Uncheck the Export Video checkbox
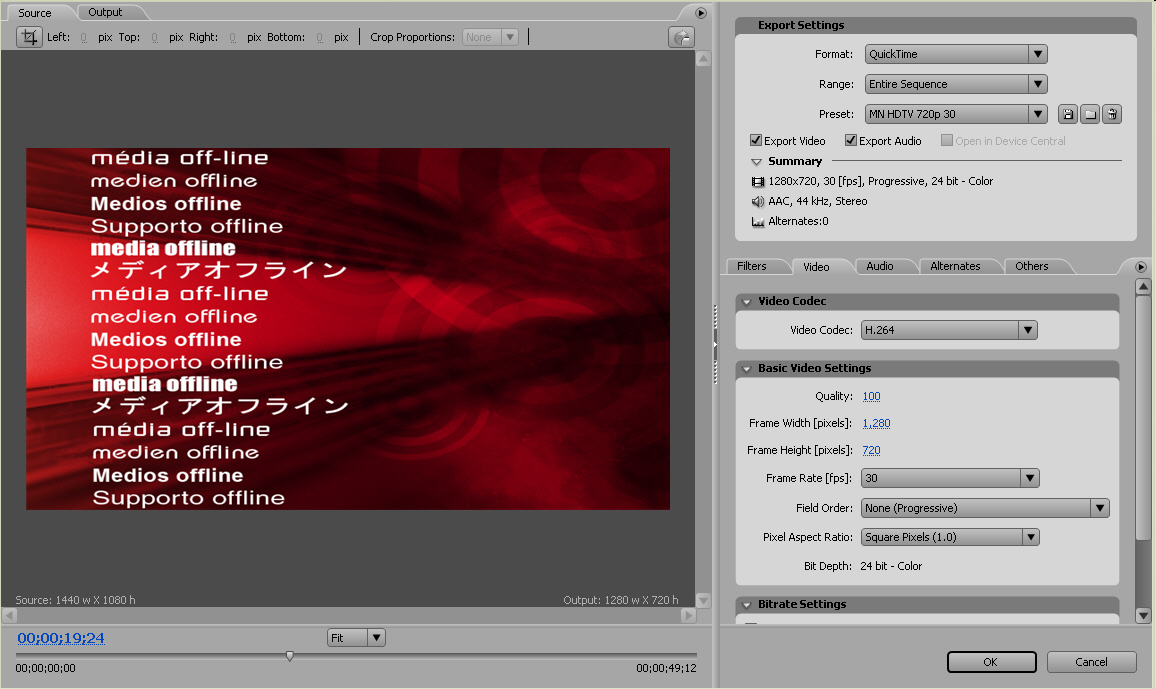 click(x=756, y=141)
